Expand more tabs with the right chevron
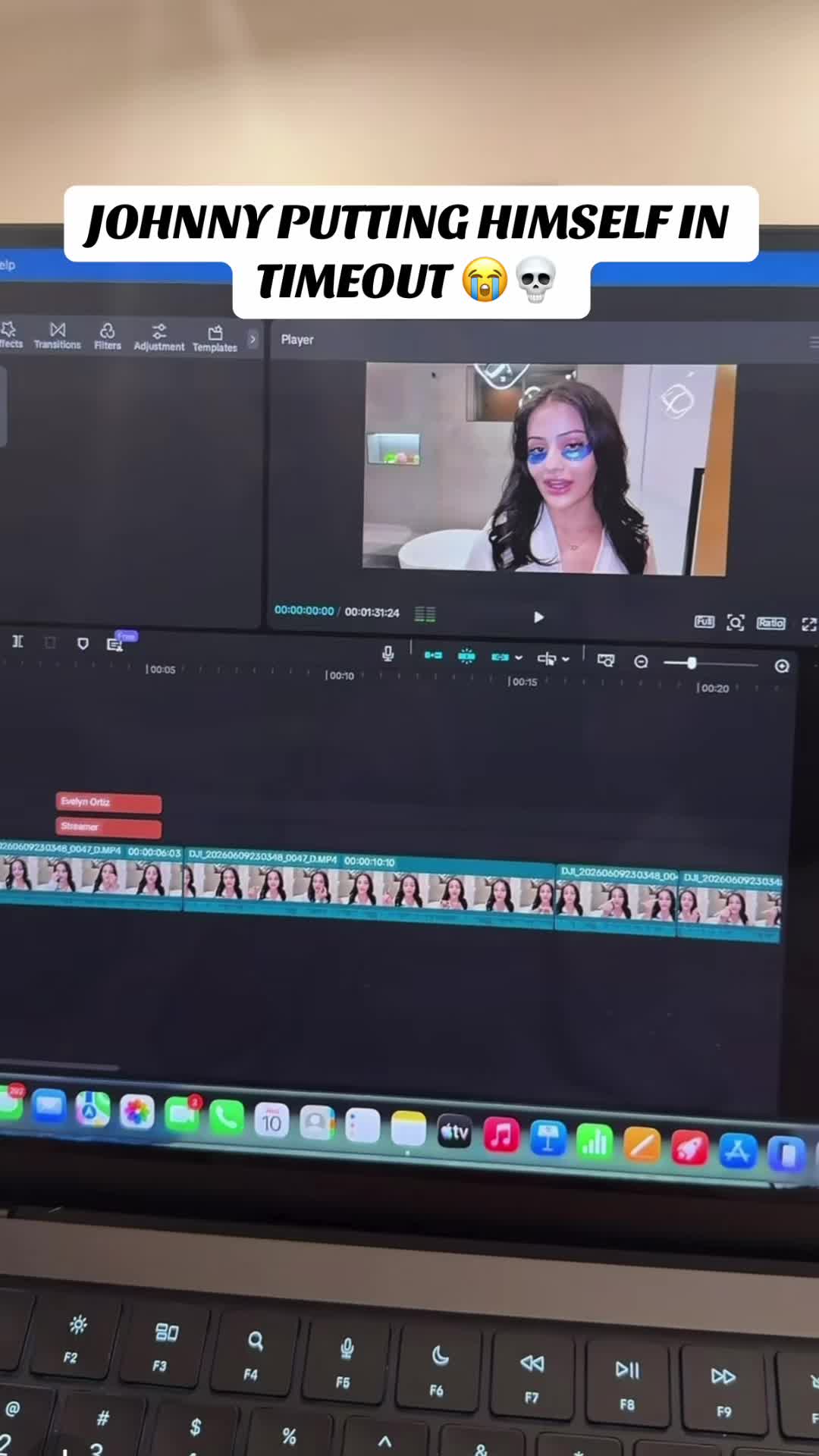819x1456 pixels. pyautogui.click(x=253, y=339)
